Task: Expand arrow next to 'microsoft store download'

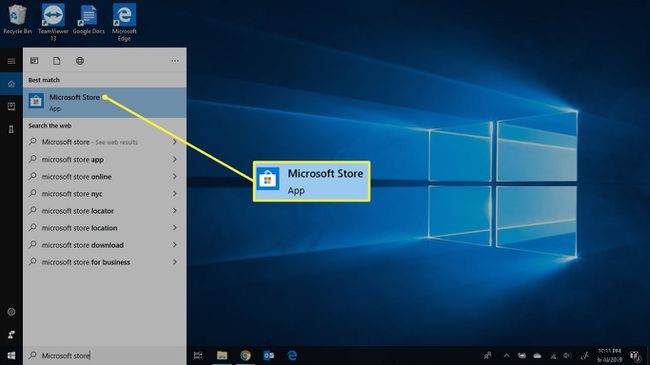Action: click(x=175, y=245)
